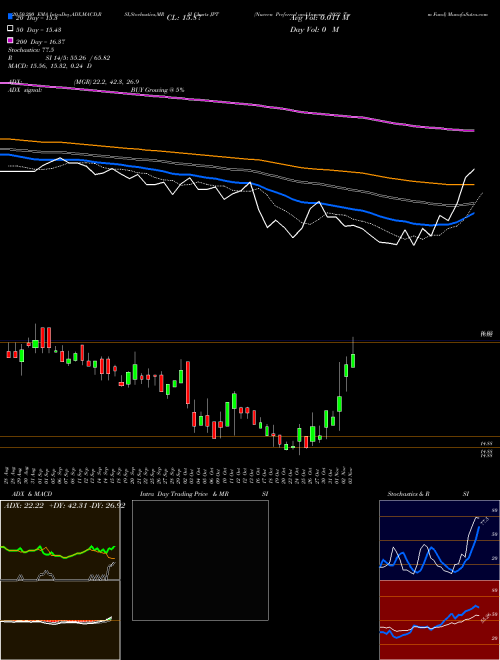This screenshot has width=500, height=660.
Task: Select the '50 Day = 15.48' legend text
Action: (x=38, y=30)
